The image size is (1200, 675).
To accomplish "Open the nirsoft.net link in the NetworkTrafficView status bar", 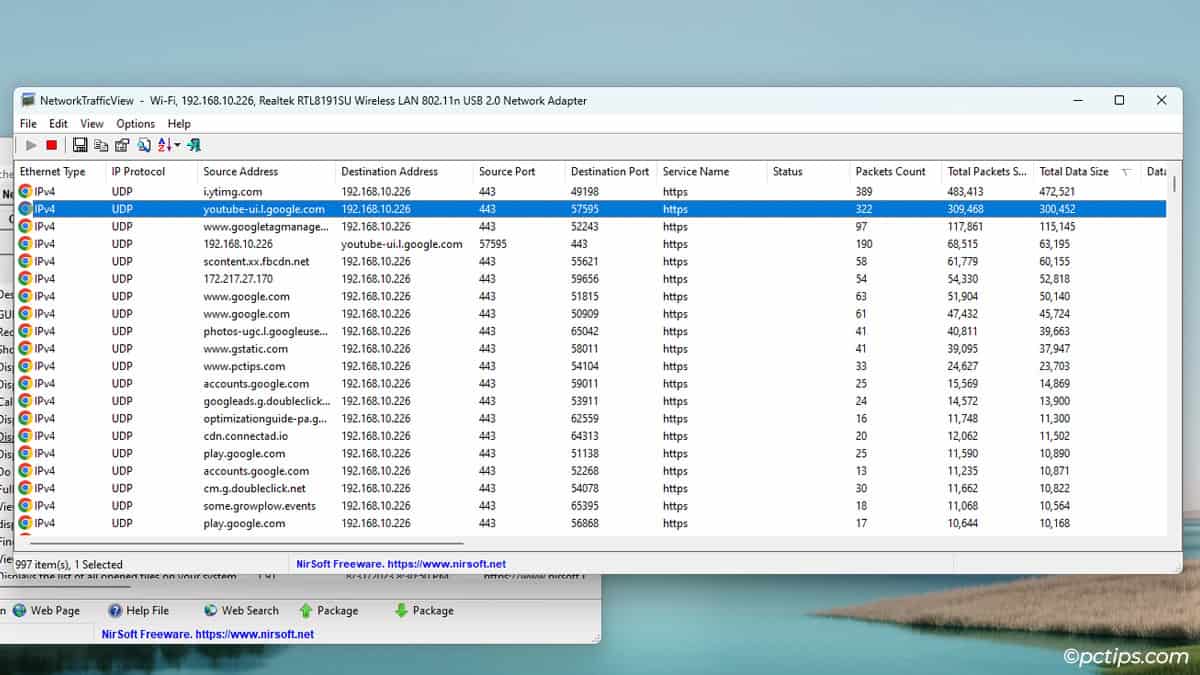I will 401,564.
